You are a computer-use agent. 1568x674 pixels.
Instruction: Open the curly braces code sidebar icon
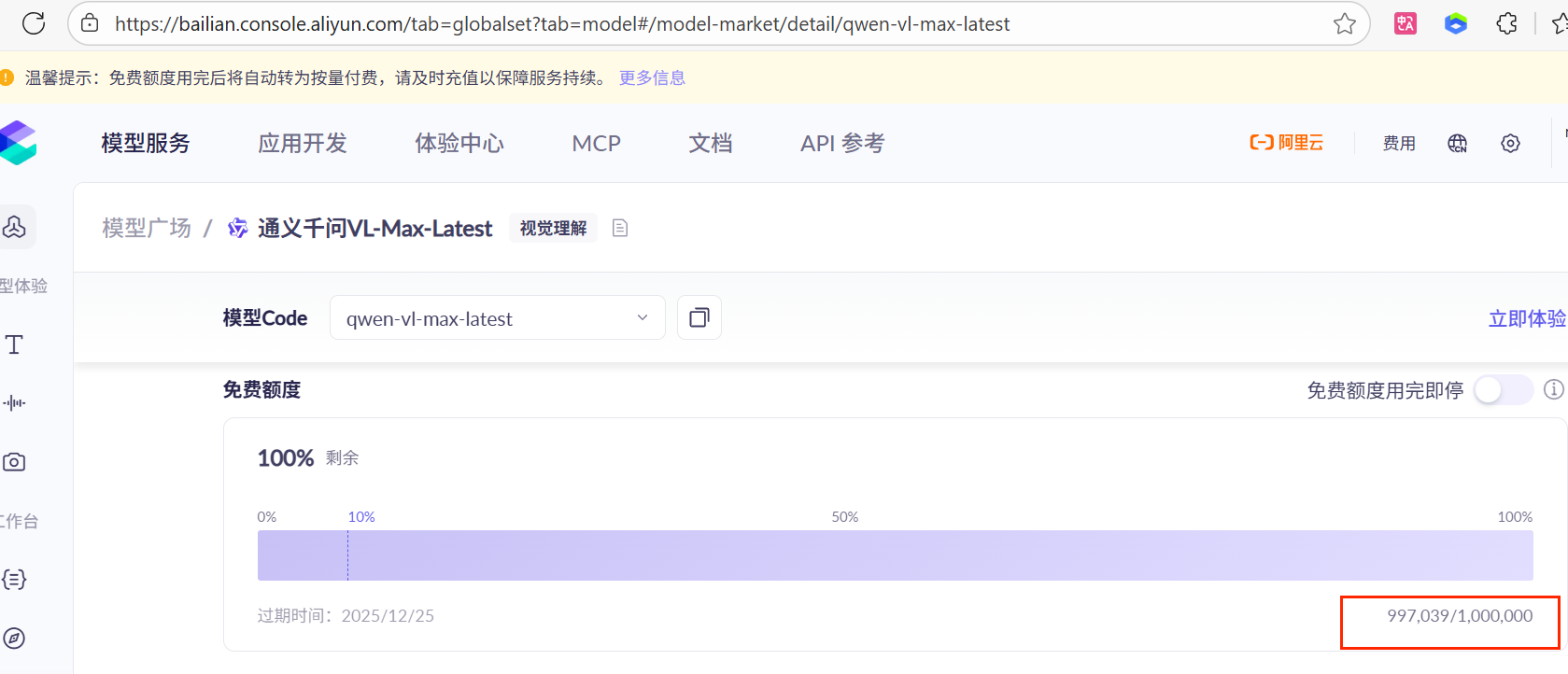click(14, 579)
